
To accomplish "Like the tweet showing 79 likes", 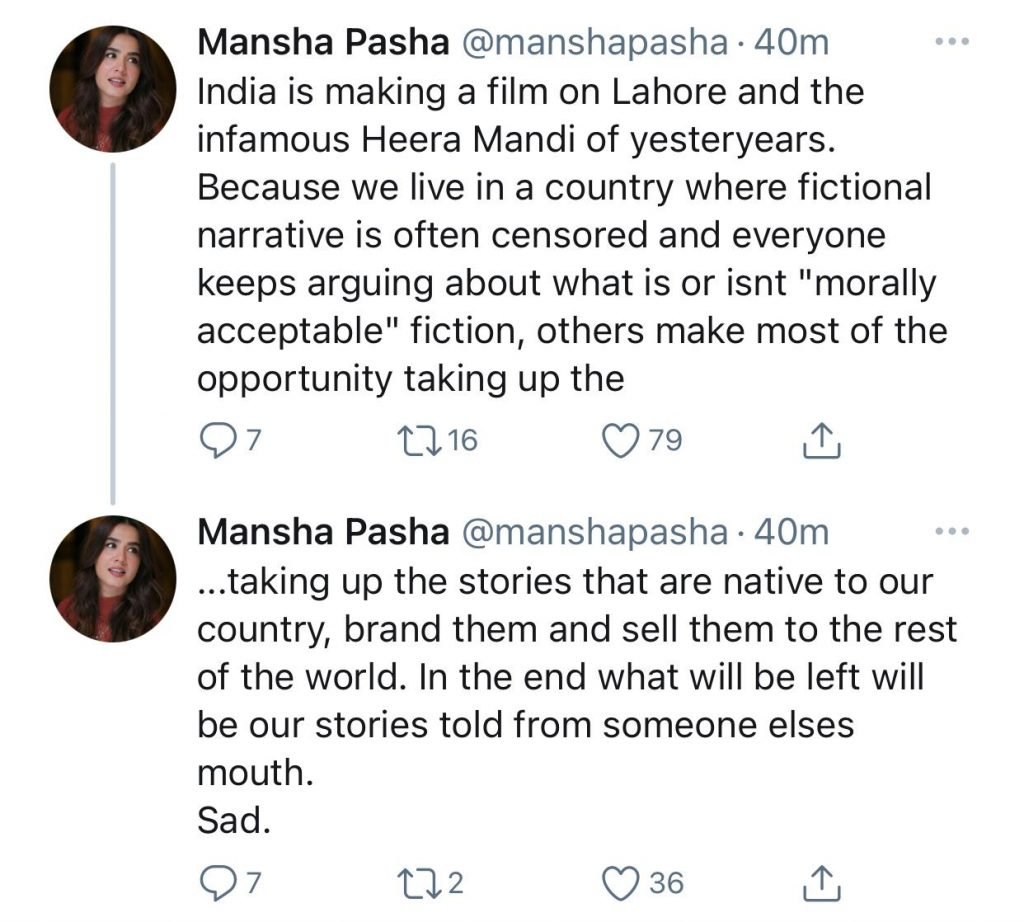I will pos(621,441).
